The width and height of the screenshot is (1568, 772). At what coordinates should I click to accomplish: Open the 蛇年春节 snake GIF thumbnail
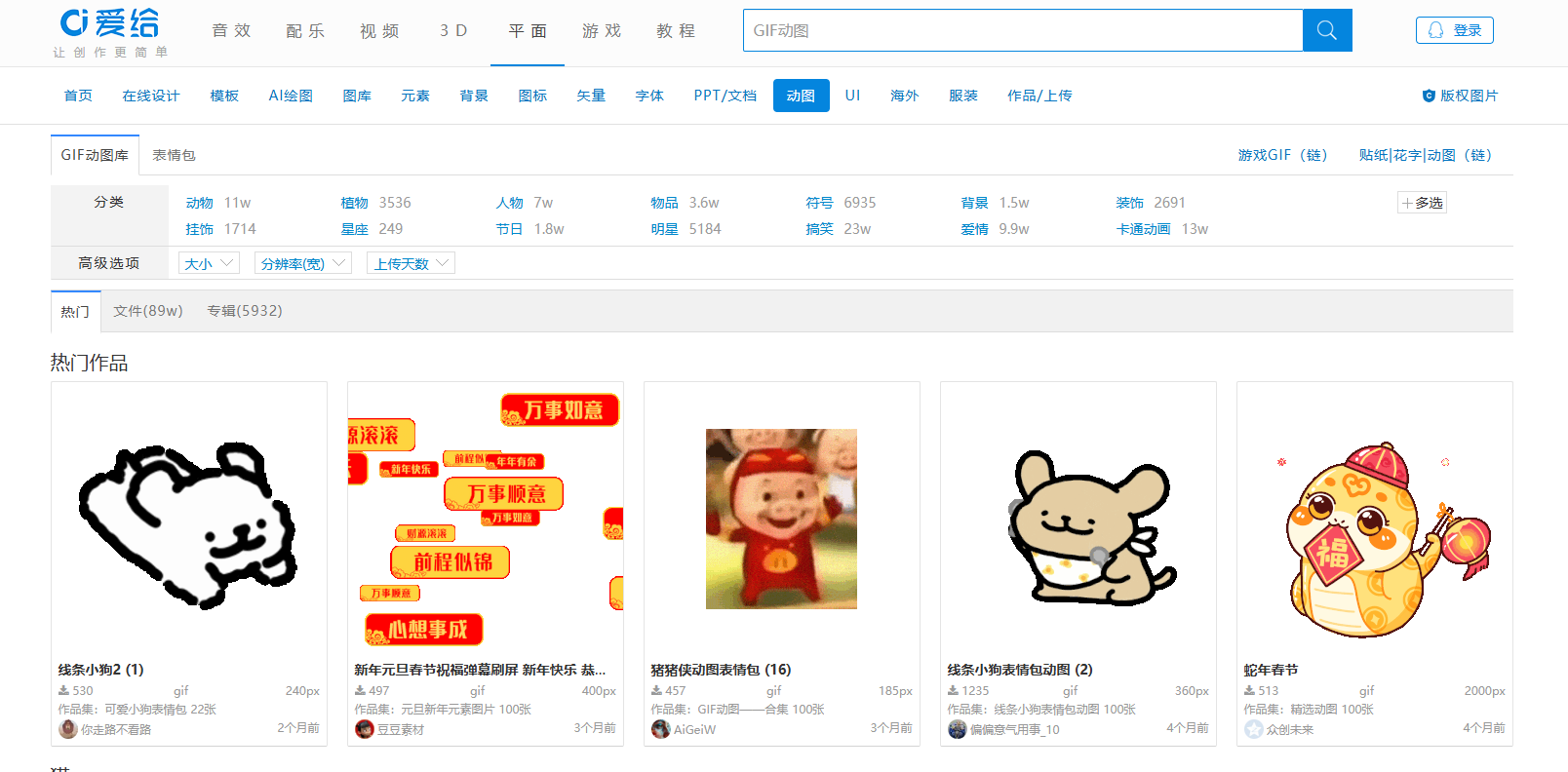click(x=1374, y=521)
